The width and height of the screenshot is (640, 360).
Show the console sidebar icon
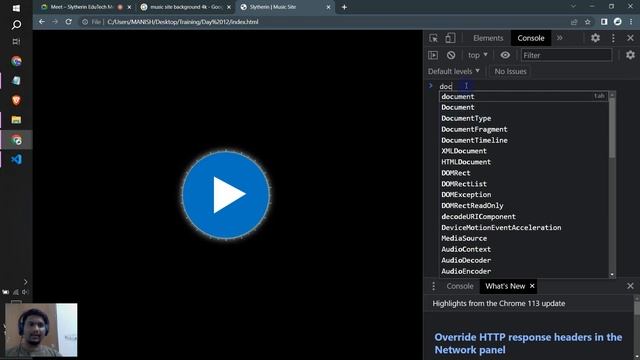(433, 55)
